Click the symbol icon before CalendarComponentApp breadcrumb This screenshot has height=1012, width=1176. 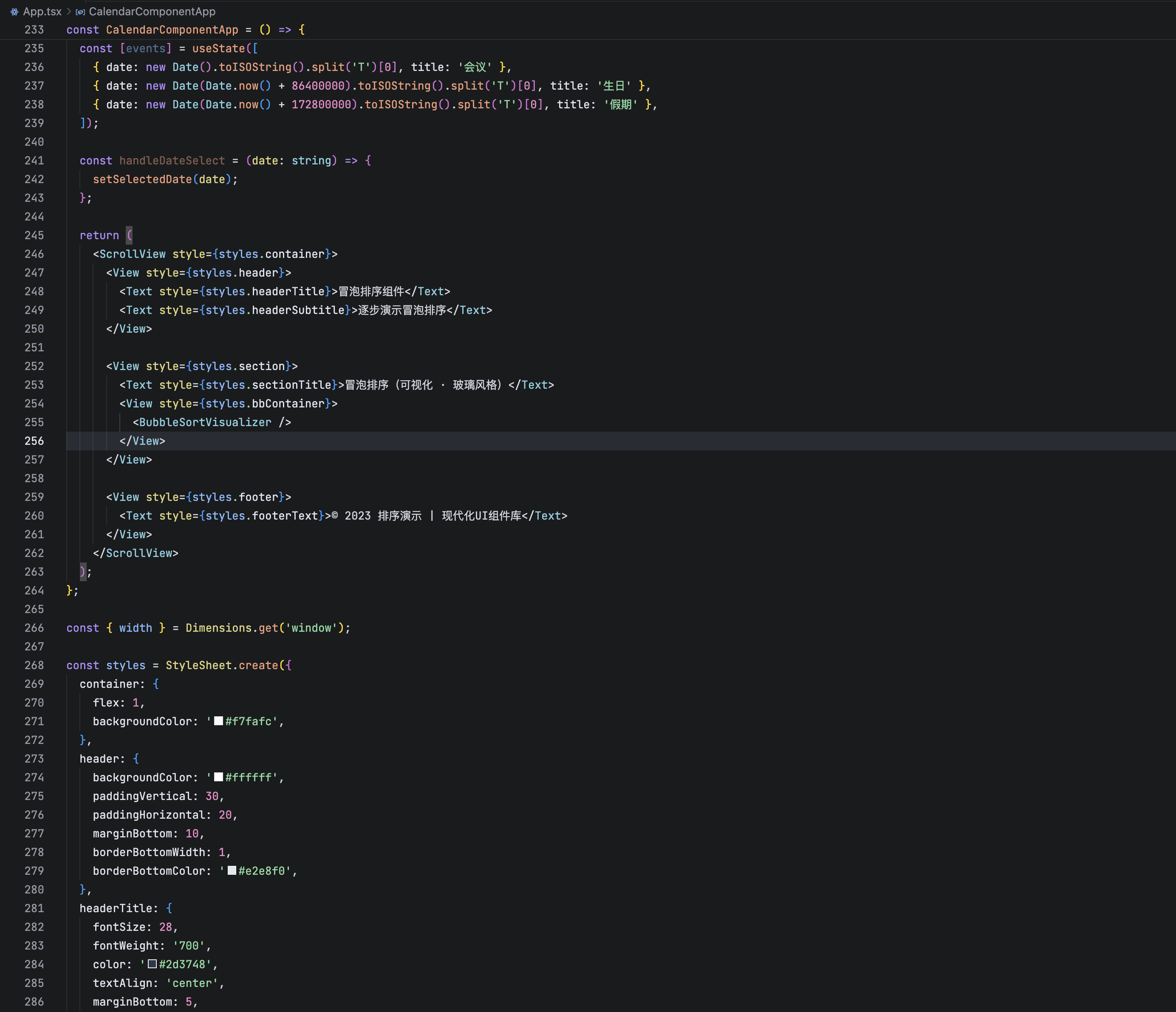(81, 12)
